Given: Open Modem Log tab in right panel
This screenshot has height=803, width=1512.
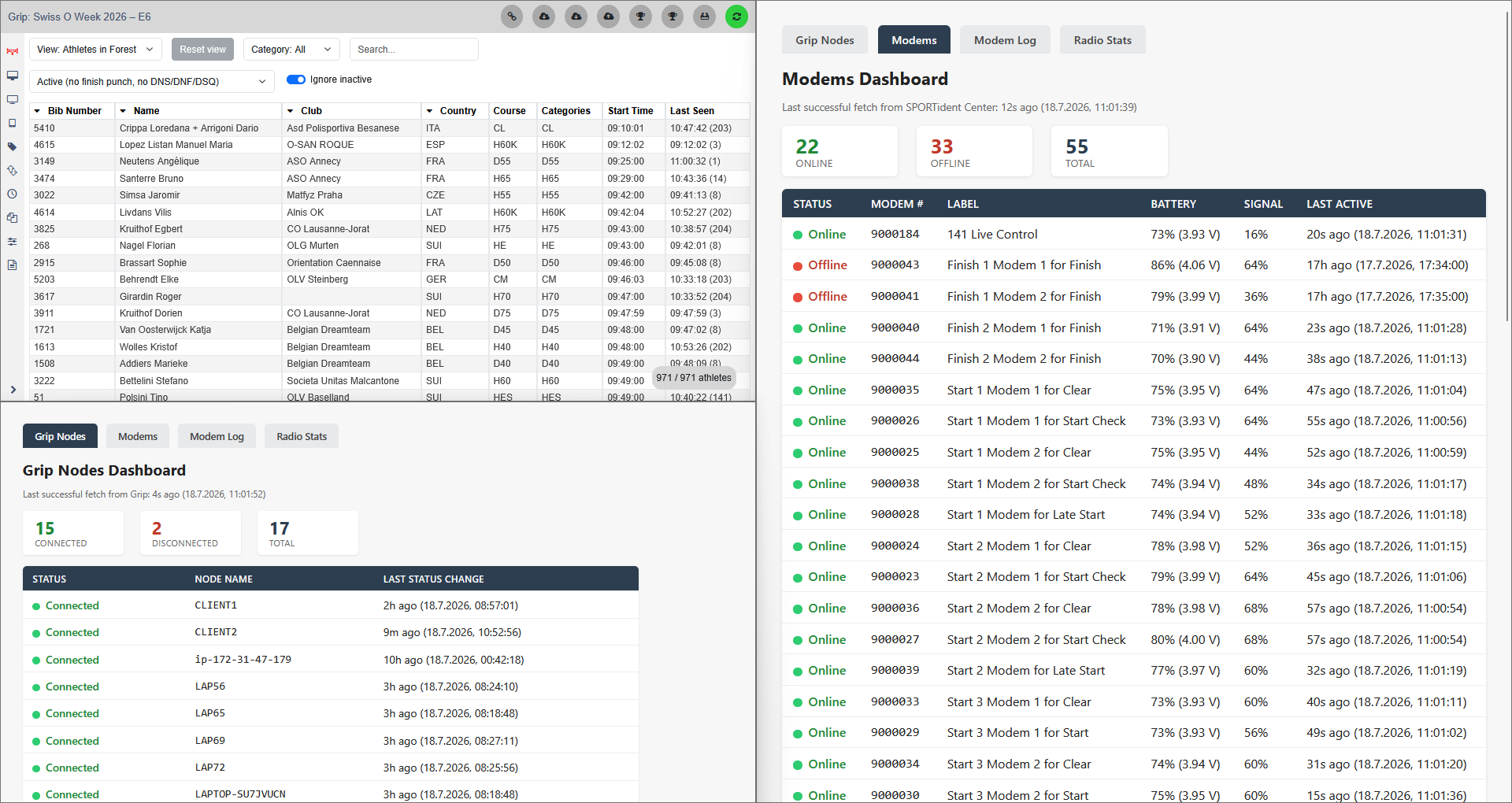Looking at the screenshot, I should 1005,40.
